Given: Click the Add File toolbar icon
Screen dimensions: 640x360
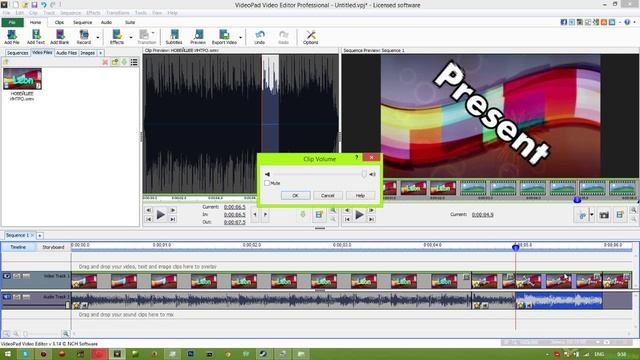Looking at the screenshot, I should point(12,37).
